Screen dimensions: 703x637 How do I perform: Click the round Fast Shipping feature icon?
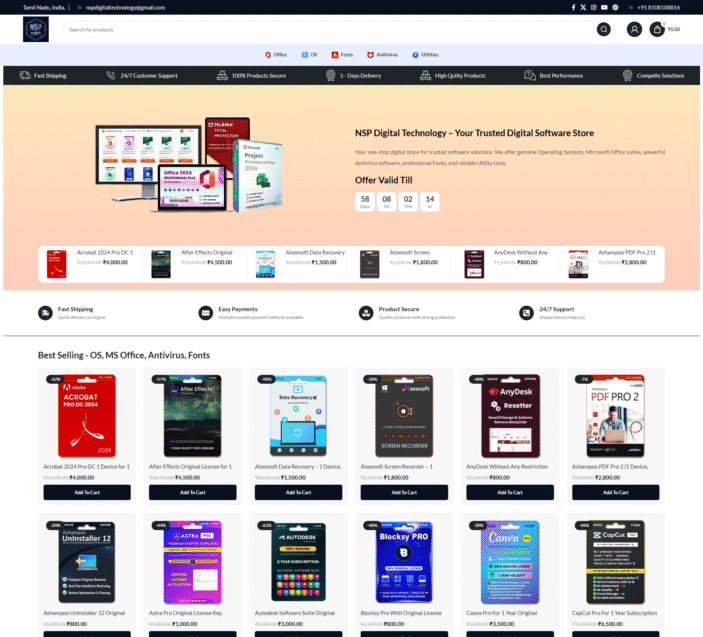click(45, 313)
